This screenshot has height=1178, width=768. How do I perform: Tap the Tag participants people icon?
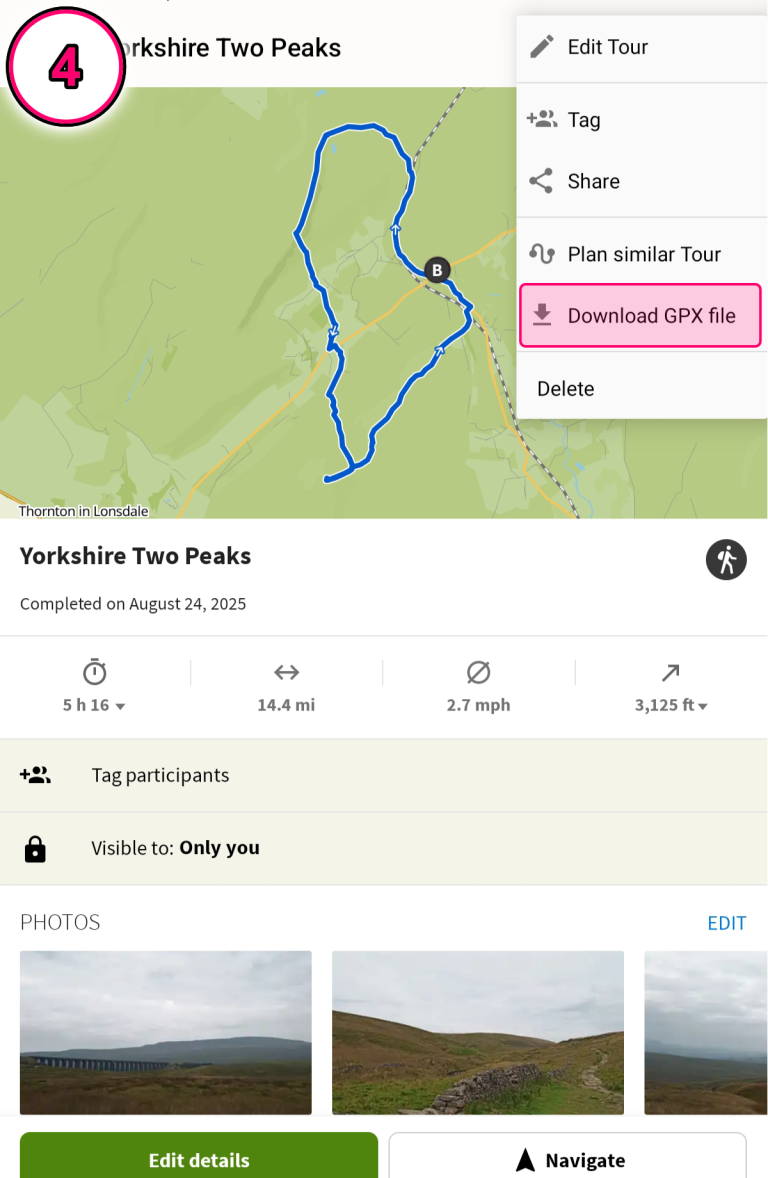coord(35,775)
